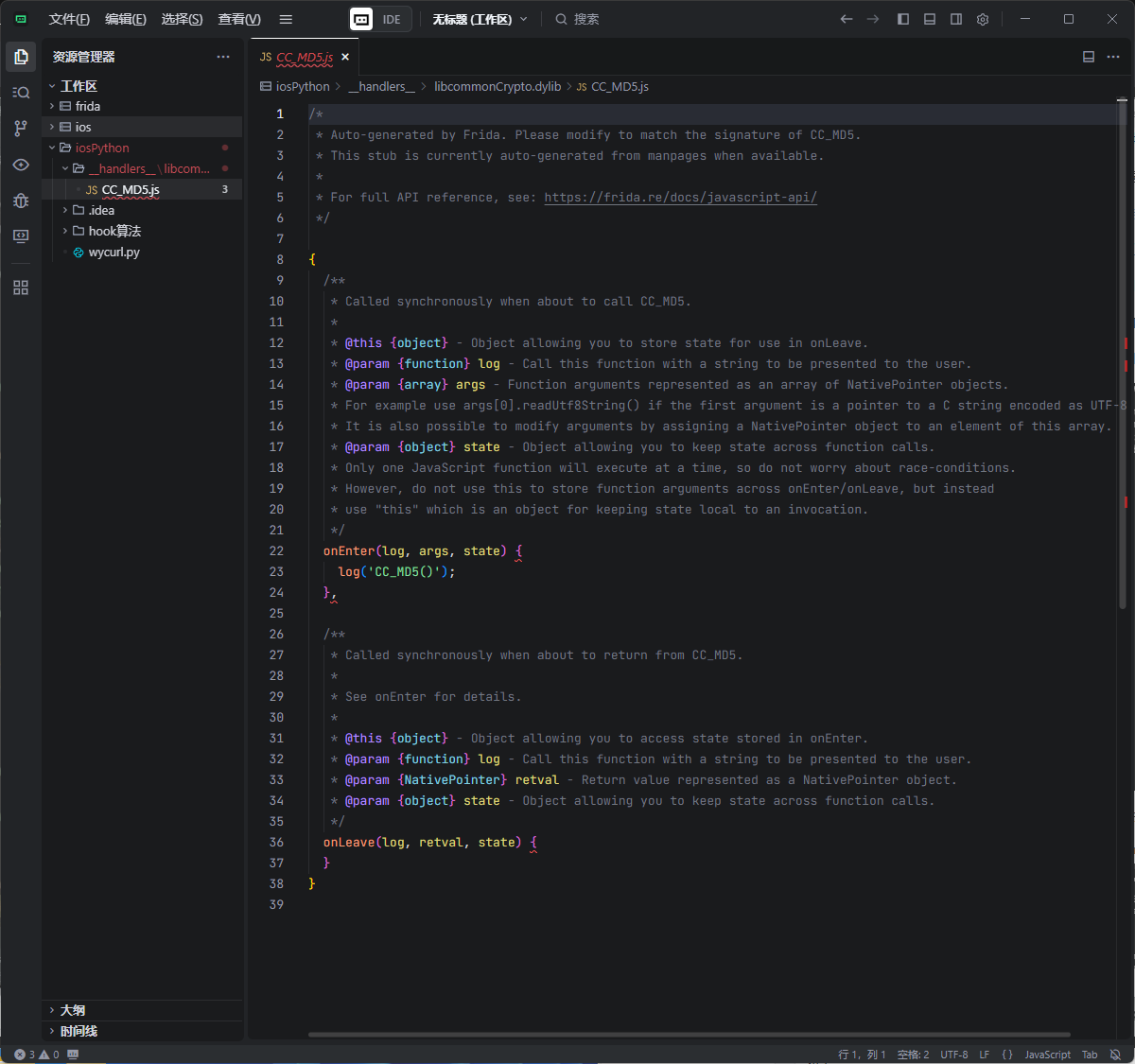Open the hamburger overflow menu
1135x1064 pixels.
[286, 19]
